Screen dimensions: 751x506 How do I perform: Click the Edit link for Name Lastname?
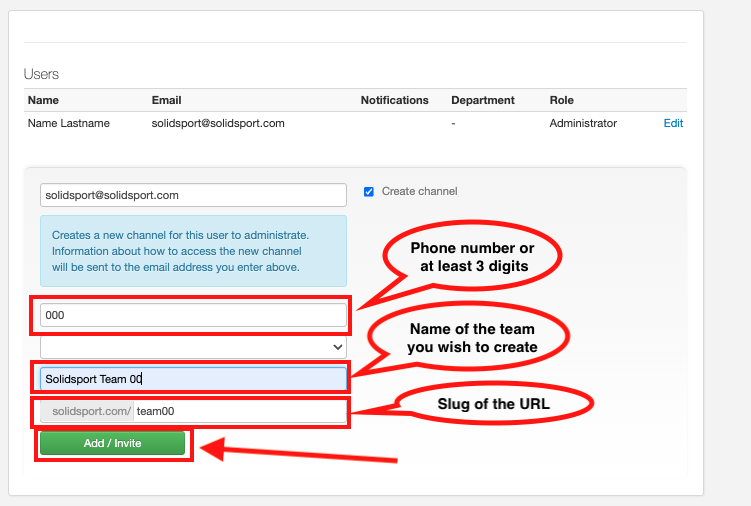tap(673, 123)
